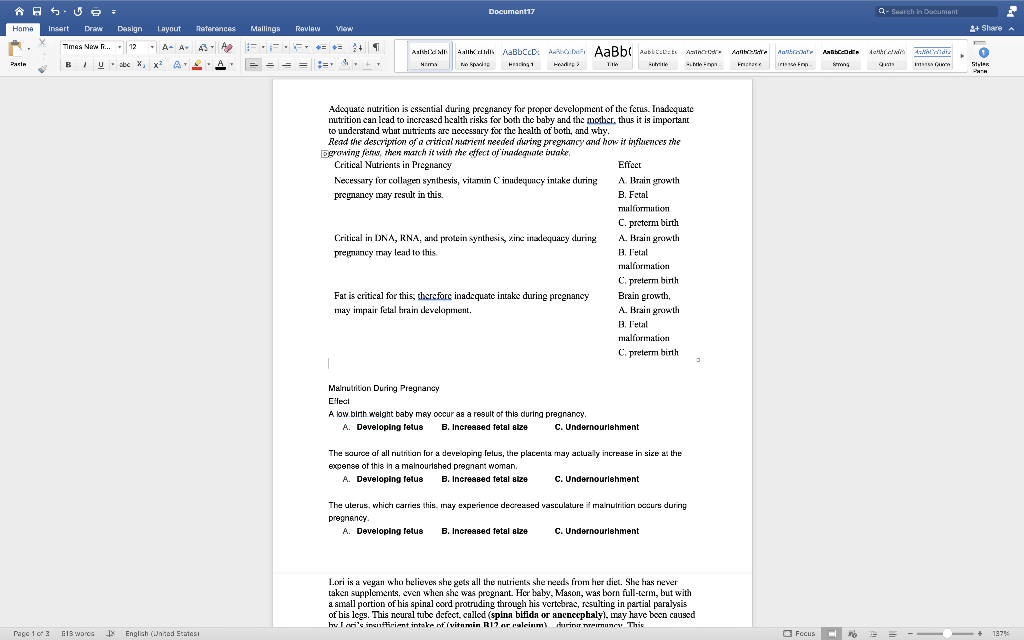This screenshot has width=1024, height=640.
Task: Switch to Outline view icon
Action: (873, 633)
